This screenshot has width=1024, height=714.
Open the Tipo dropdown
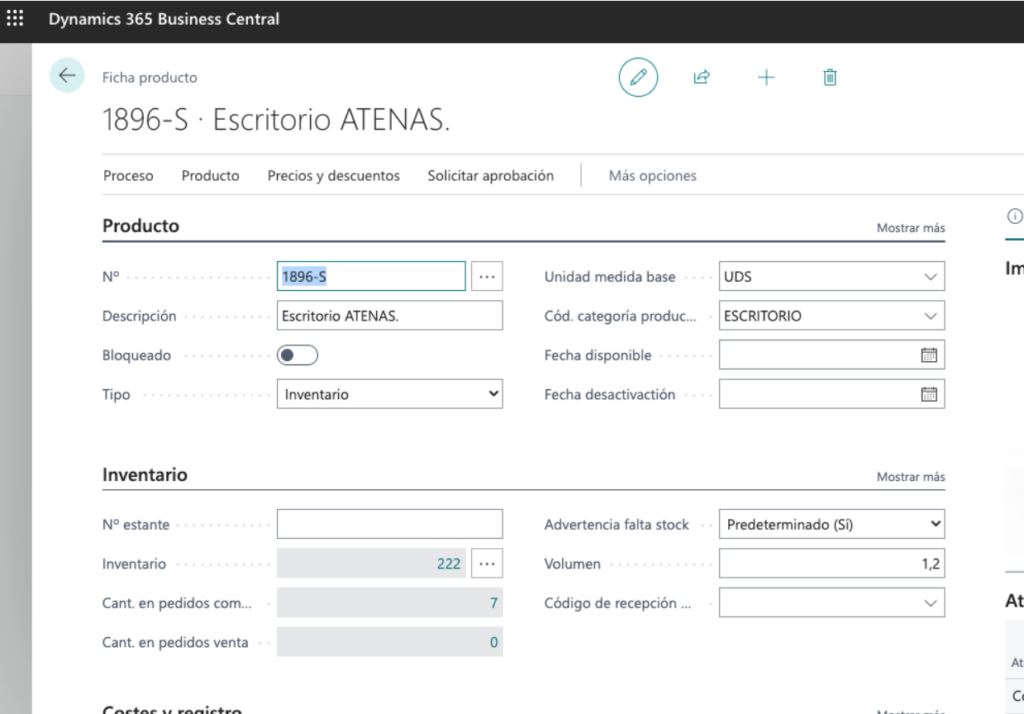pos(390,394)
